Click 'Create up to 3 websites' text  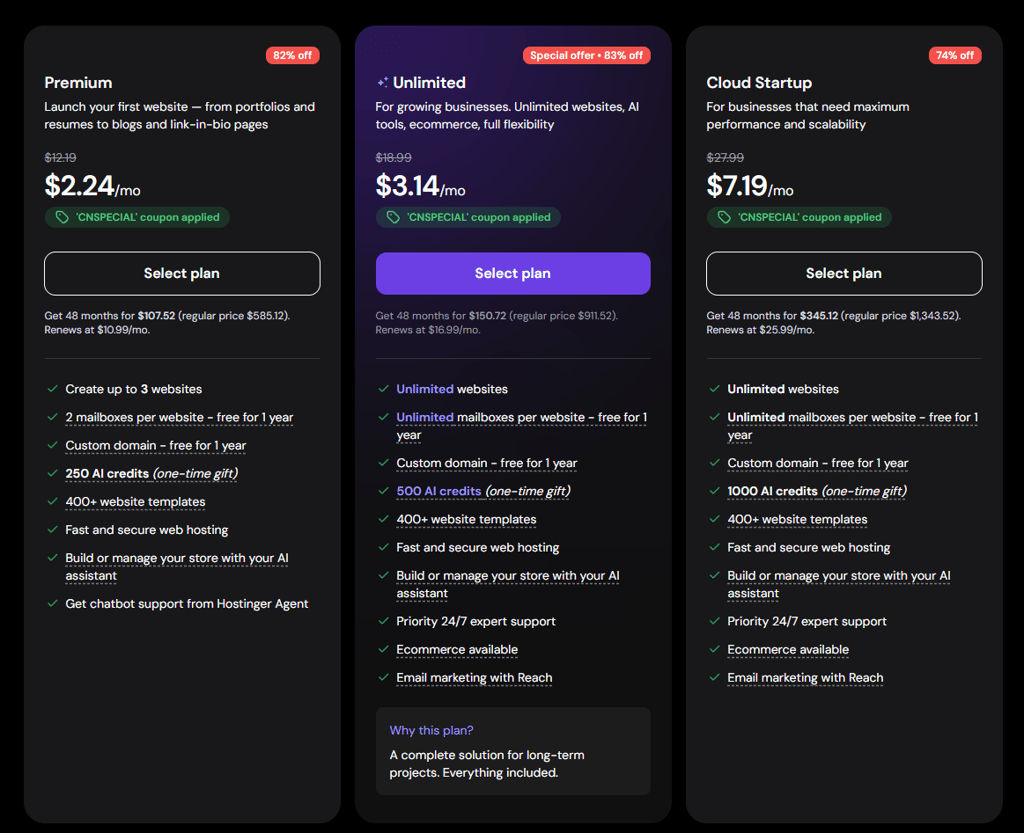[134, 389]
